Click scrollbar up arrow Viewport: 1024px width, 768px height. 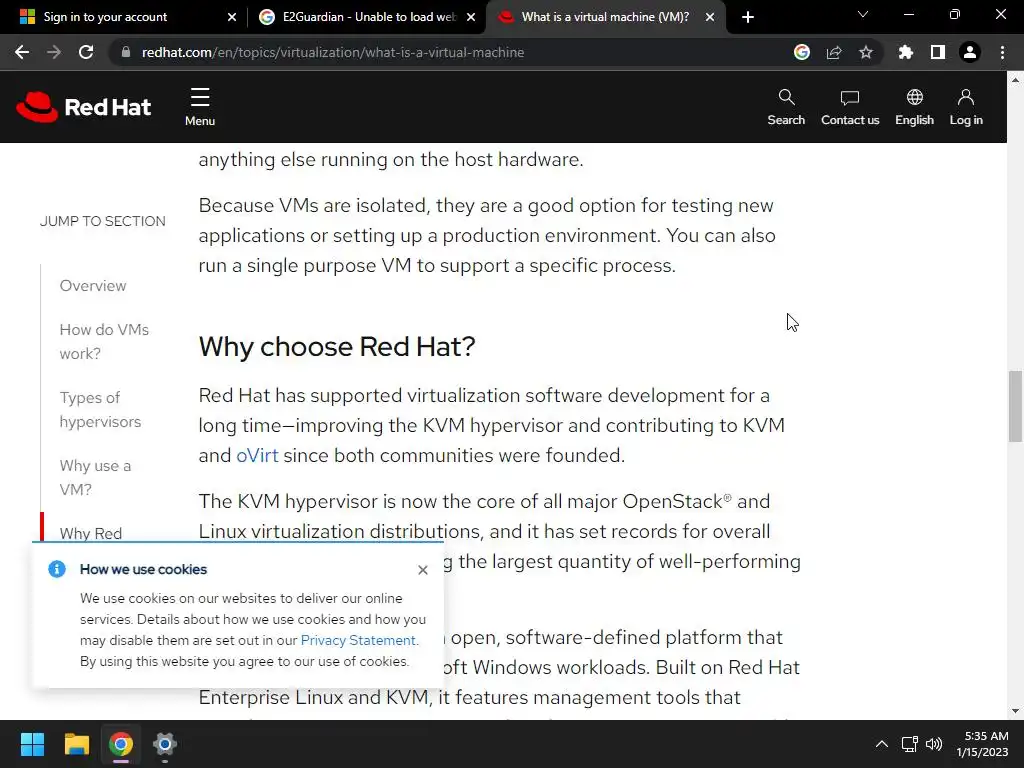1015,80
